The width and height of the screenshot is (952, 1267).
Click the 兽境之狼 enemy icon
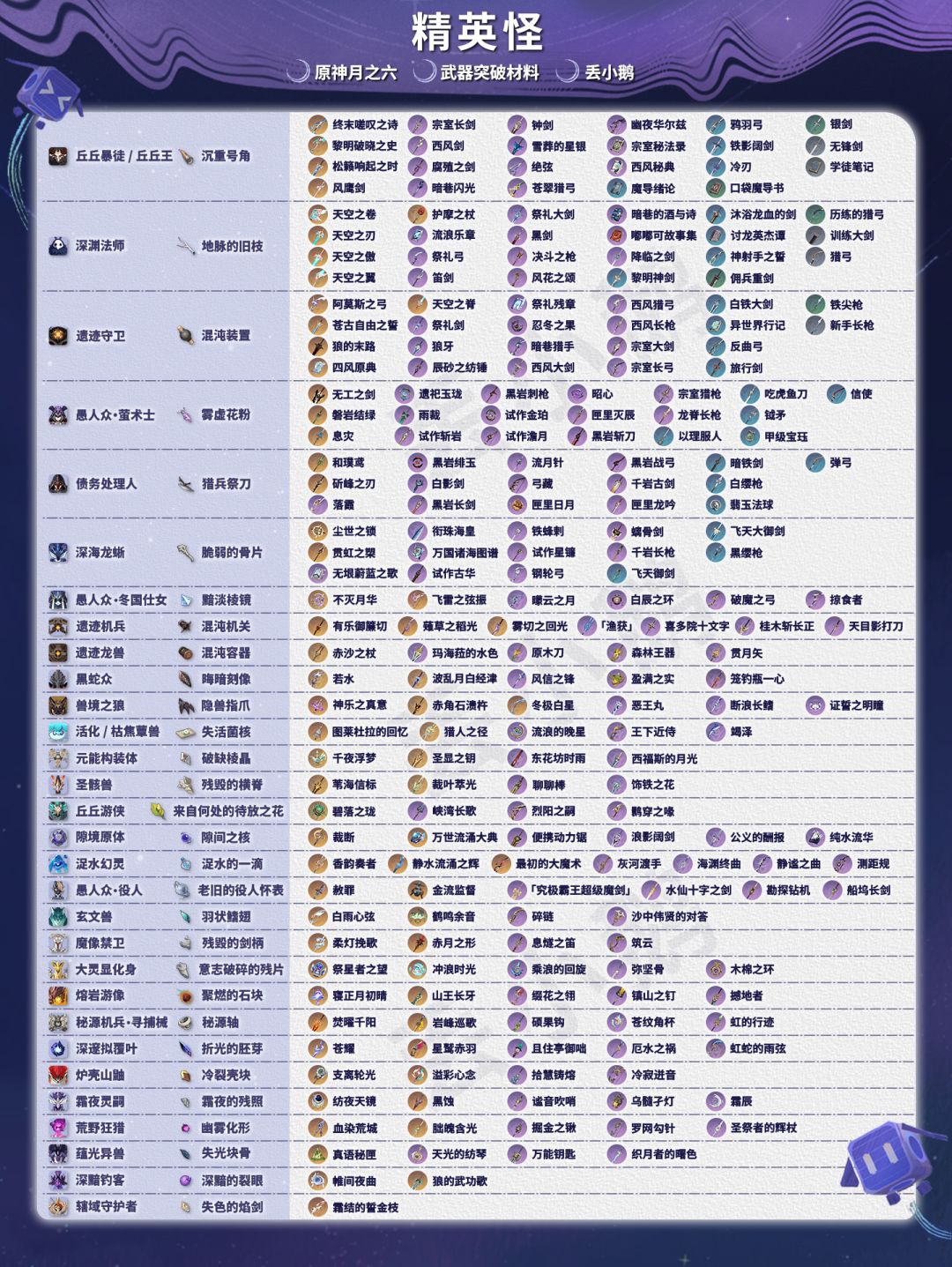pyautogui.click(x=58, y=706)
